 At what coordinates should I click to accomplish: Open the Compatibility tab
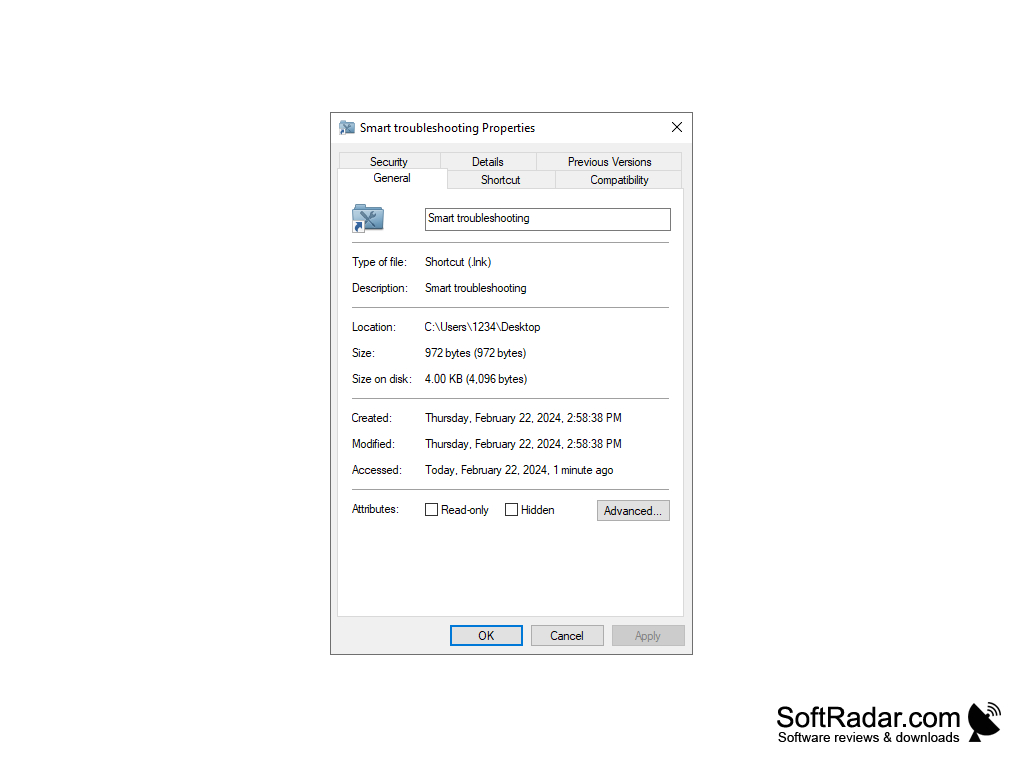[x=618, y=180]
